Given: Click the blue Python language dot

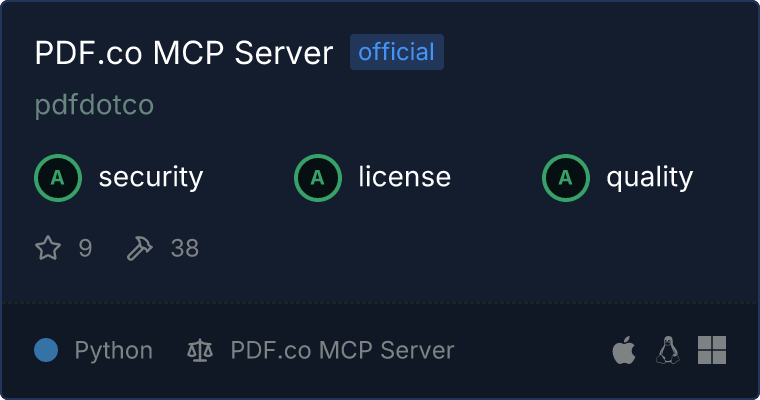Looking at the screenshot, I should (46, 350).
